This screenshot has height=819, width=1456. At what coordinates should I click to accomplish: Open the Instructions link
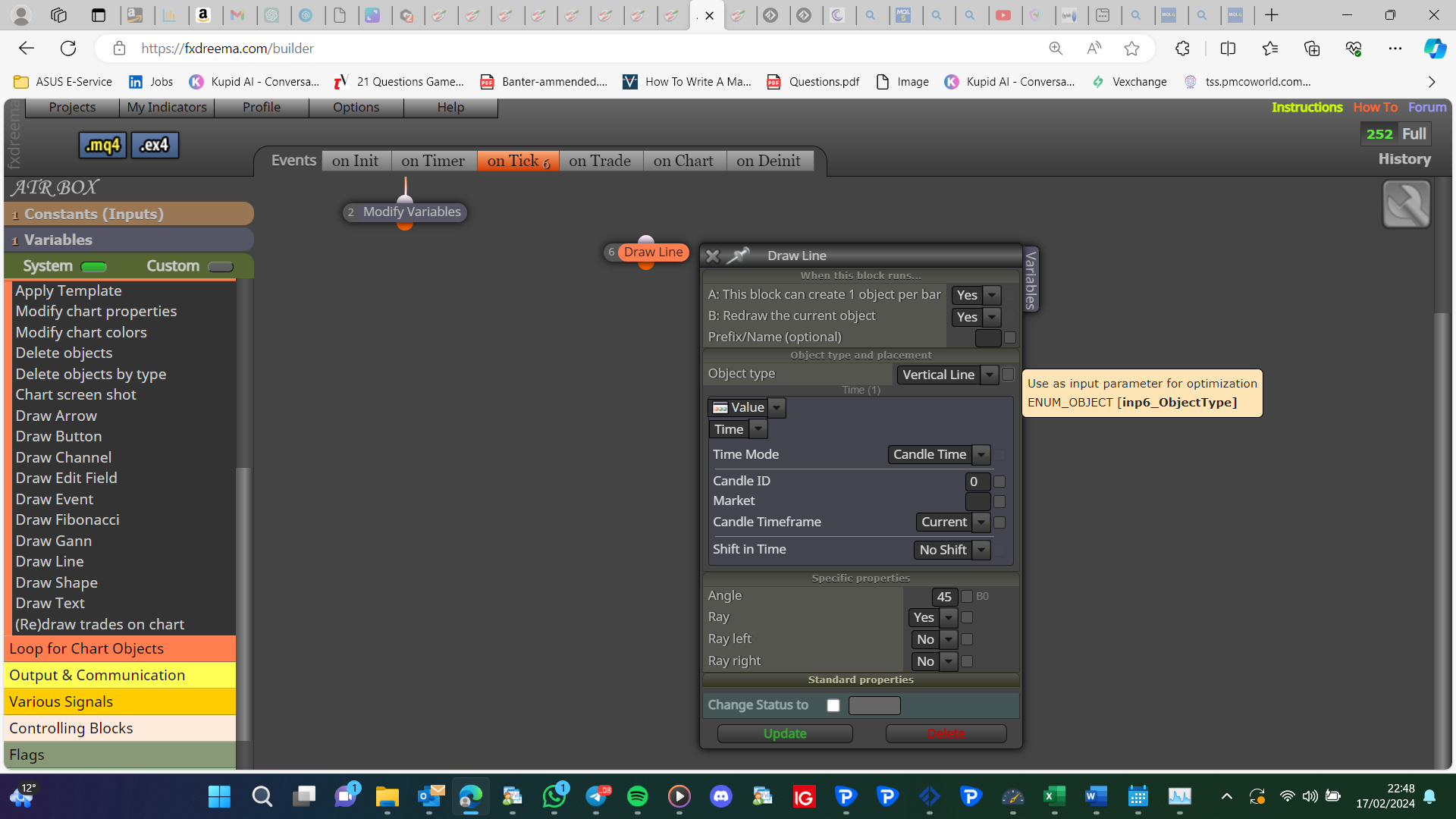pos(1307,108)
